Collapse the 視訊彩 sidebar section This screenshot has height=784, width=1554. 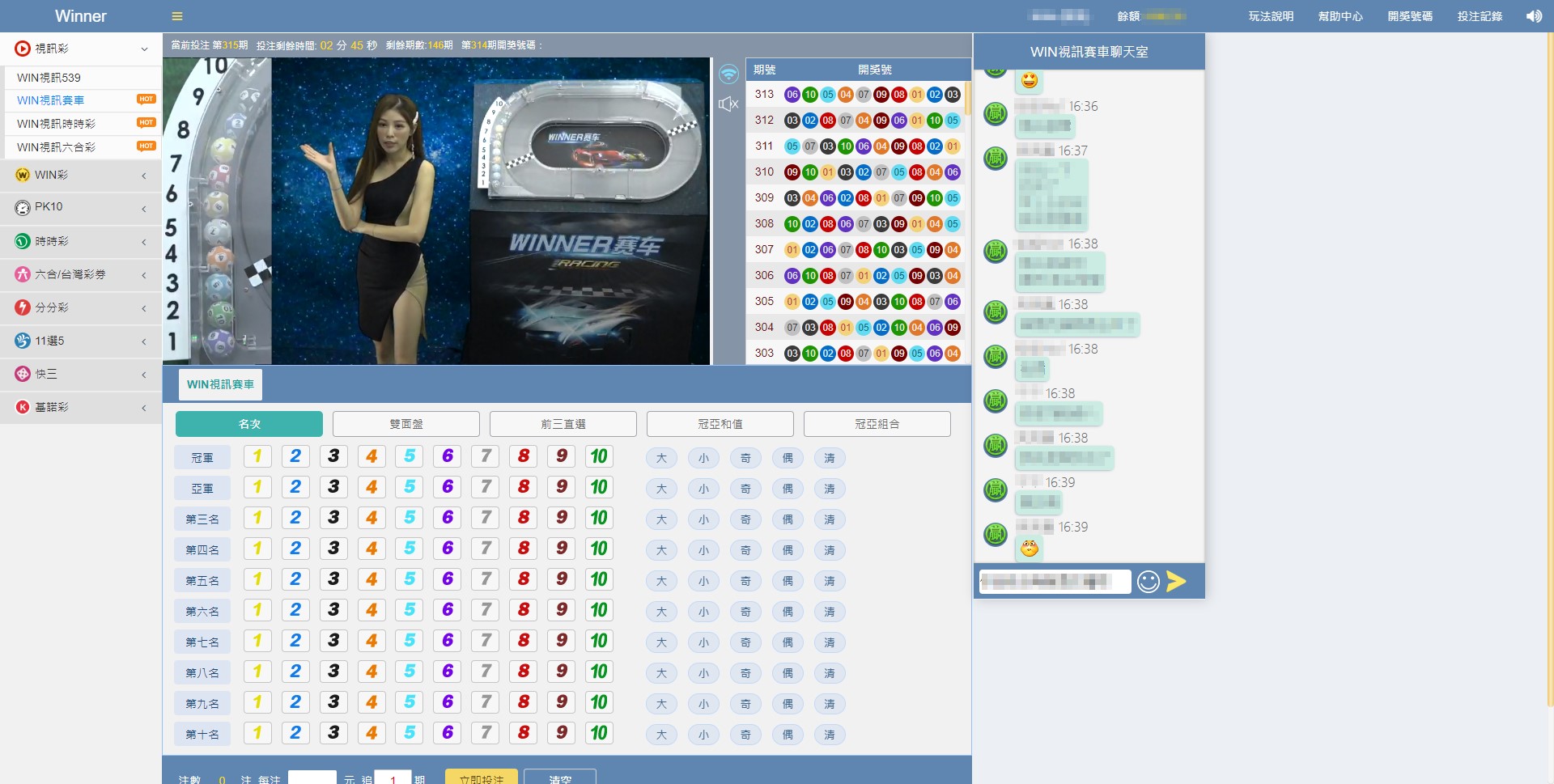tap(144, 49)
